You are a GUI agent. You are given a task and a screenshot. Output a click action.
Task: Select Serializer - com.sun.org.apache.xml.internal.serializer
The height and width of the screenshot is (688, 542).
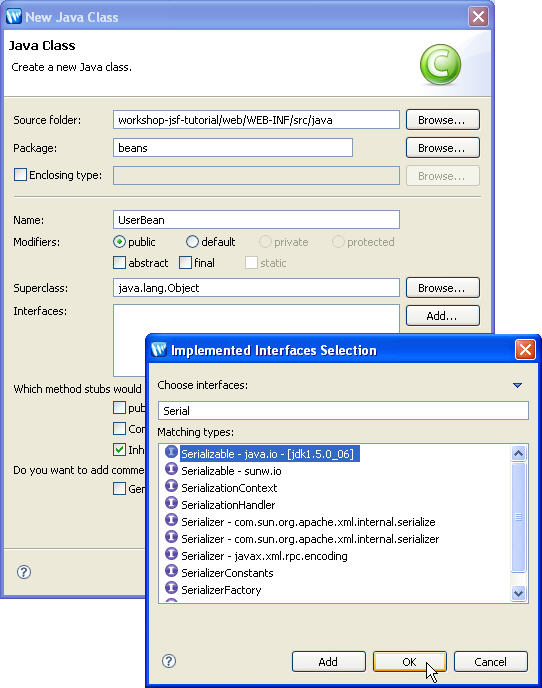click(310, 539)
